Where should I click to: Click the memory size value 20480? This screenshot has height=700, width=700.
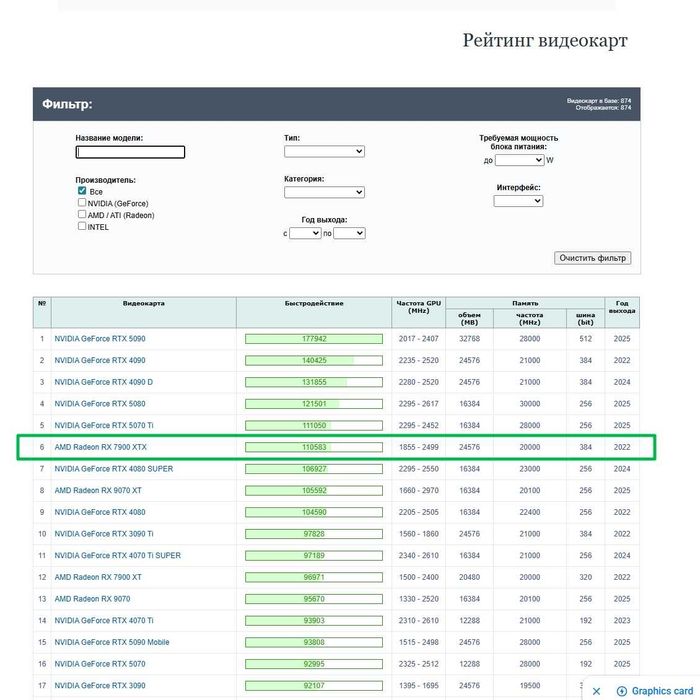[469, 577]
